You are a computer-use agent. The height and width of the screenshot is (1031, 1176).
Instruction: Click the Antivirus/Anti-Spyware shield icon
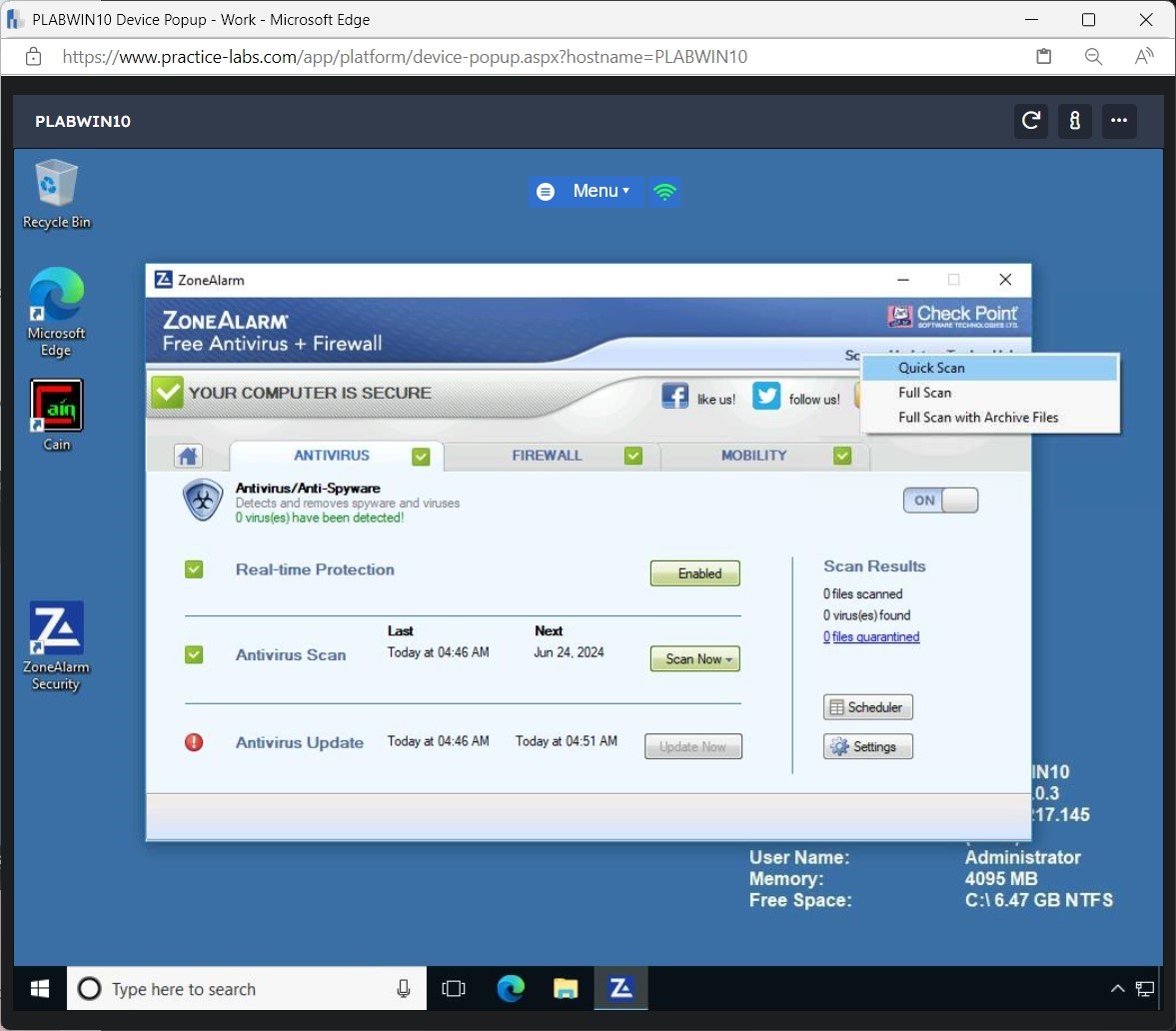203,500
